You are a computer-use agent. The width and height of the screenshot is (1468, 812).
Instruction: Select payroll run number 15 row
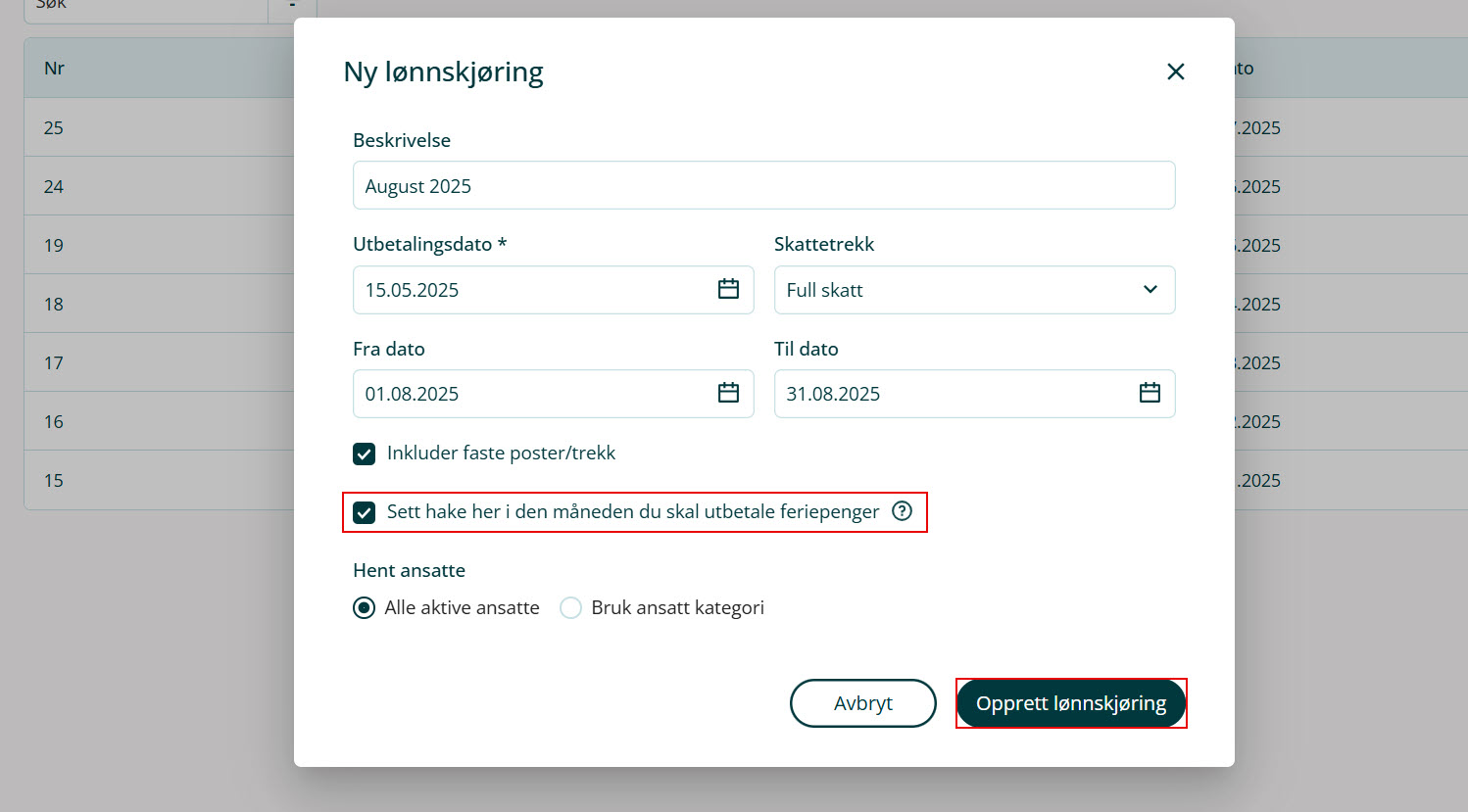[54, 481]
